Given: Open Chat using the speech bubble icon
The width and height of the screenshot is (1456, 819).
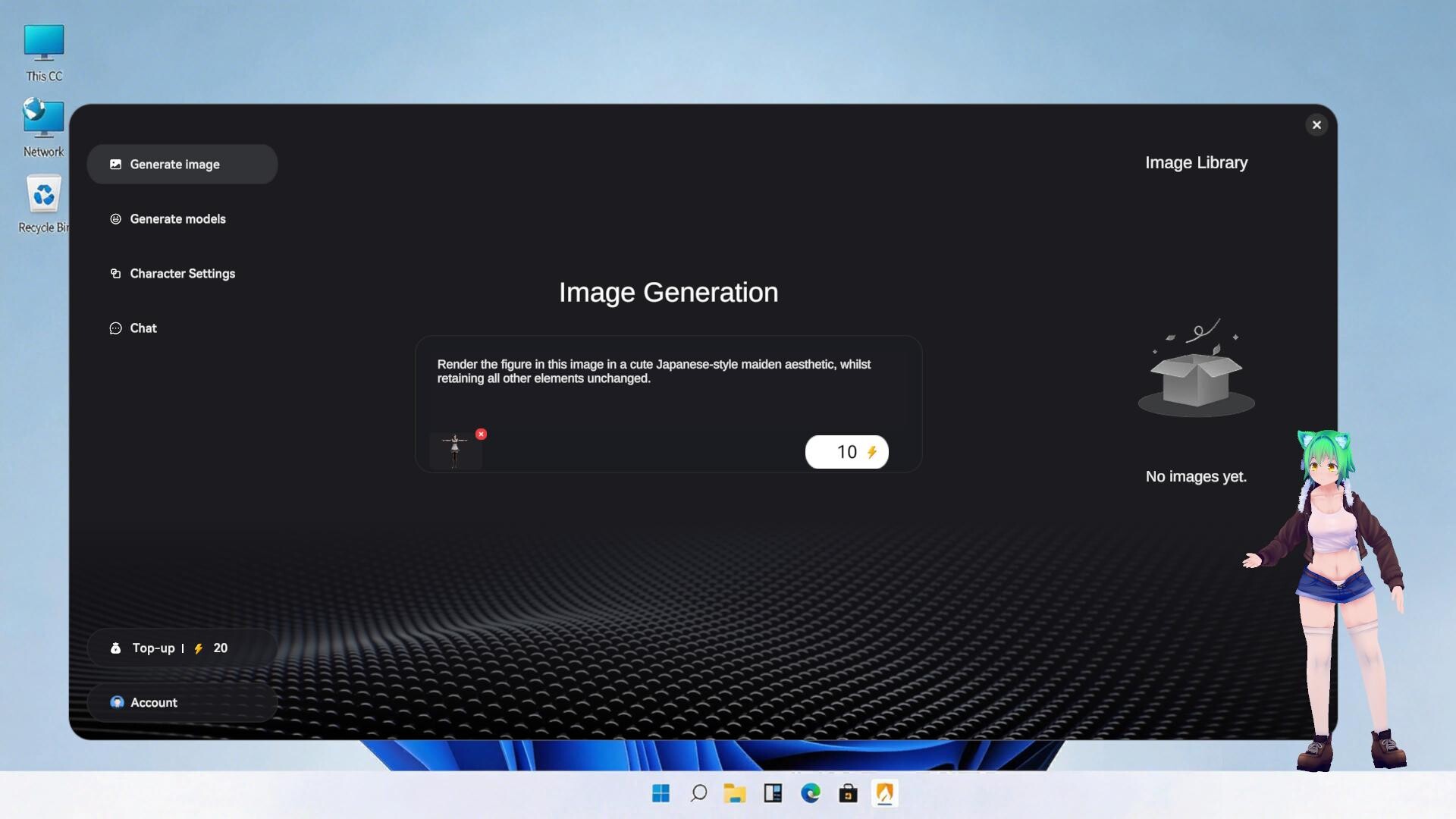Looking at the screenshot, I should tap(115, 328).
